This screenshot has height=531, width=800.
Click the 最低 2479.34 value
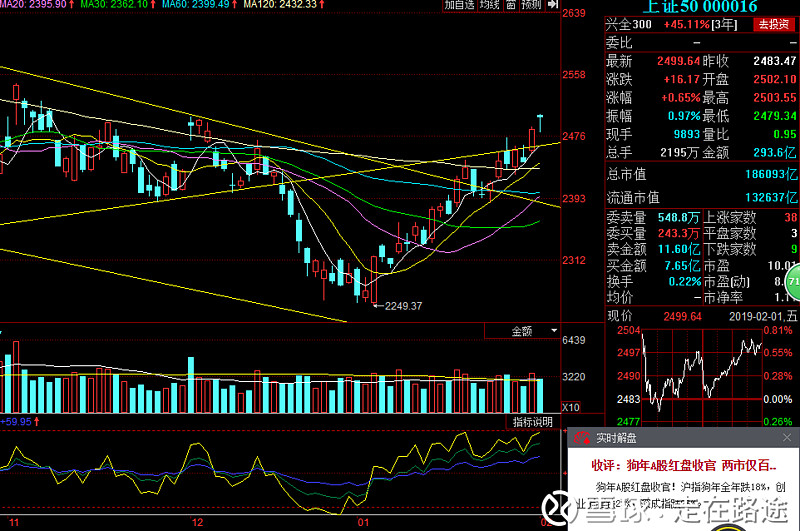click(x=774, y=116)
